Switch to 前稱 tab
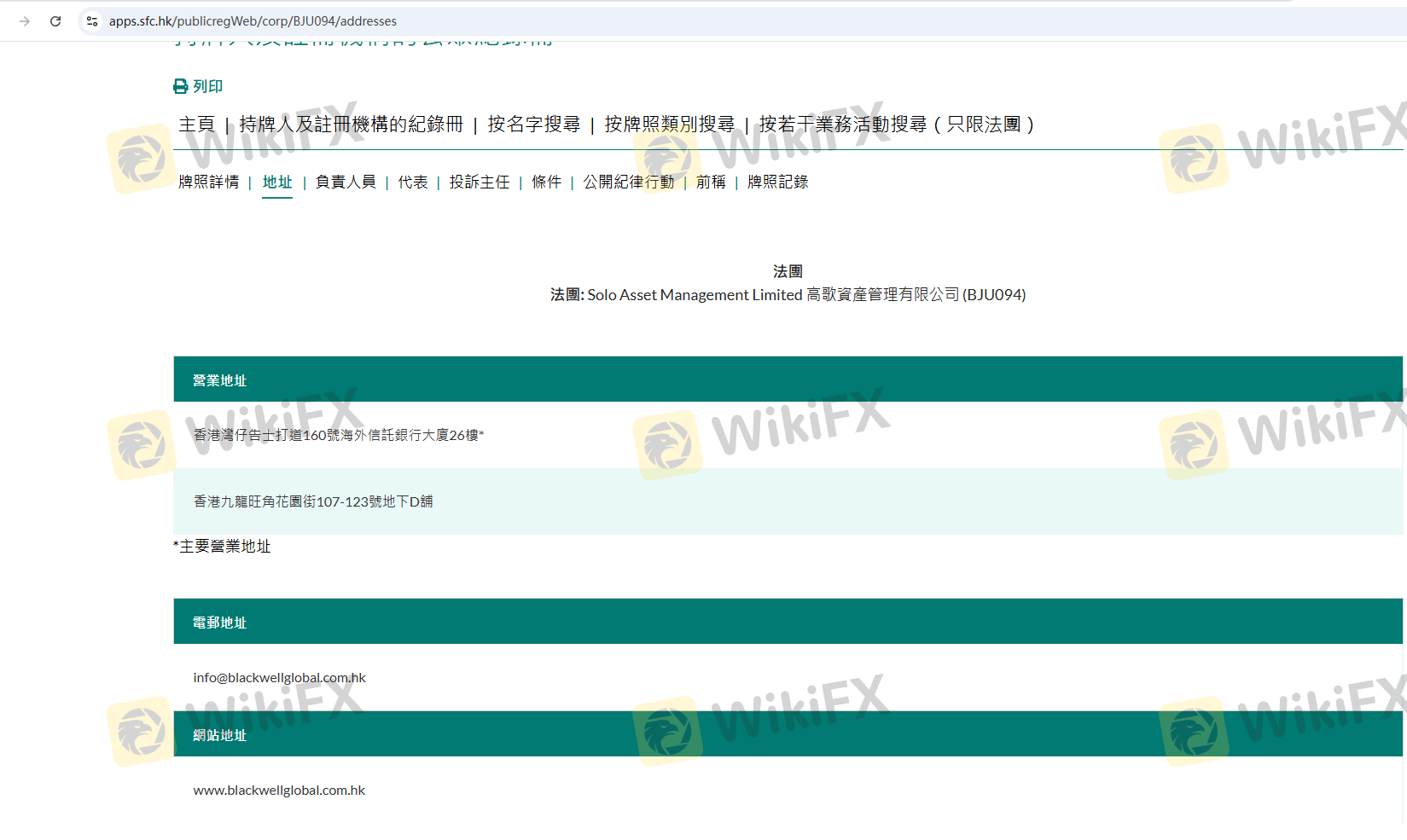The image size is (1407, 840). [x=711, y=182]
